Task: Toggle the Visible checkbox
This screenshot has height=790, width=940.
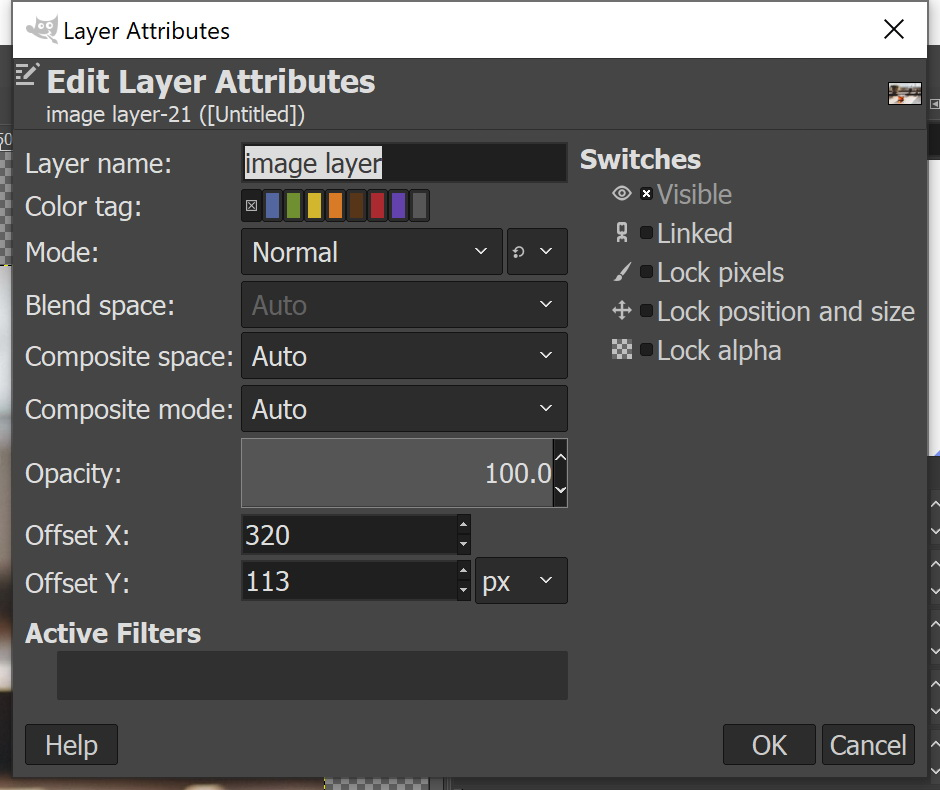Action: point(646,194)
